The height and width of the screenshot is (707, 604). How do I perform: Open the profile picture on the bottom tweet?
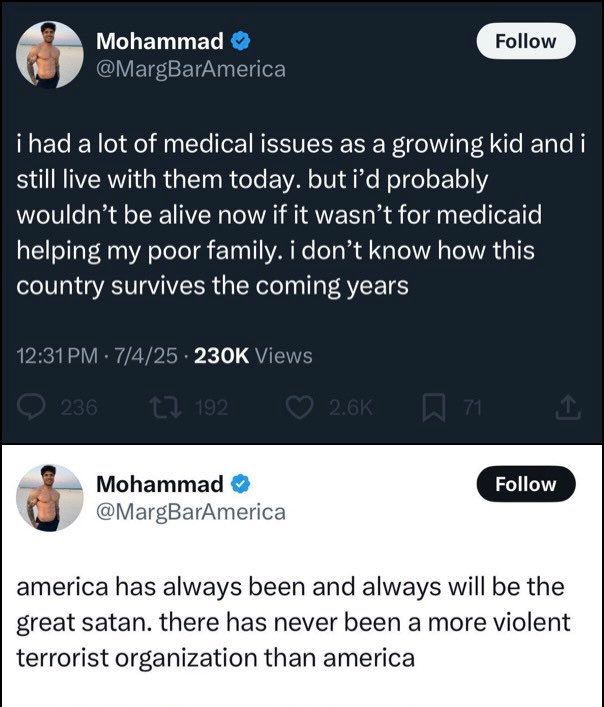coord(50,497)
